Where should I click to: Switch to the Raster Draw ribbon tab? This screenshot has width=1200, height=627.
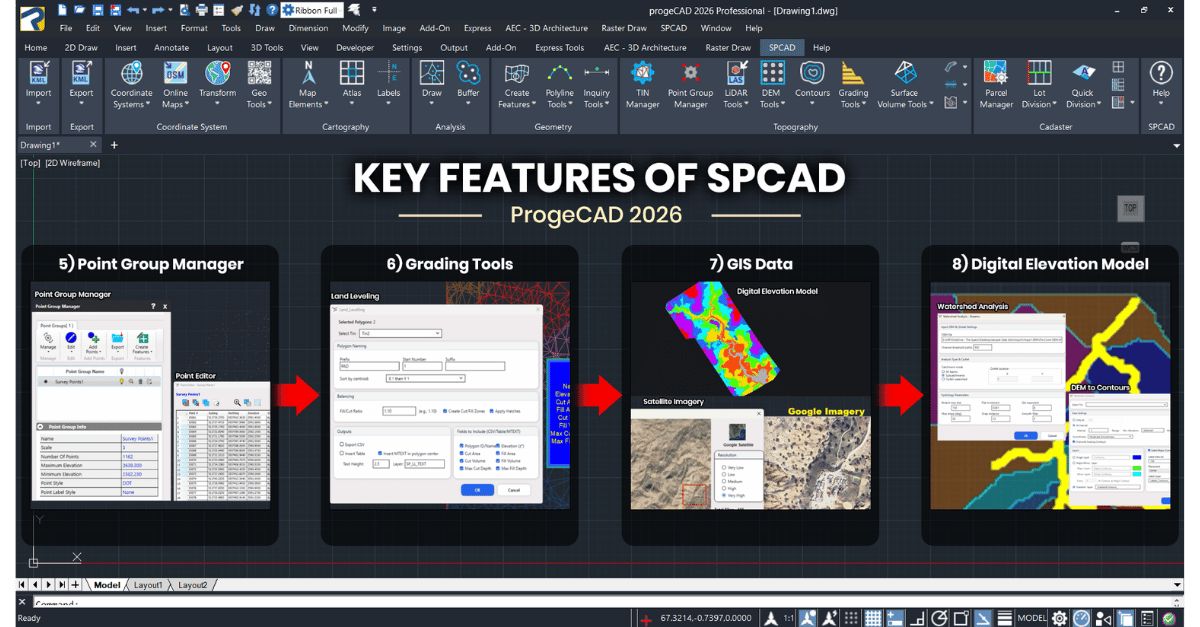click(728, 47)
